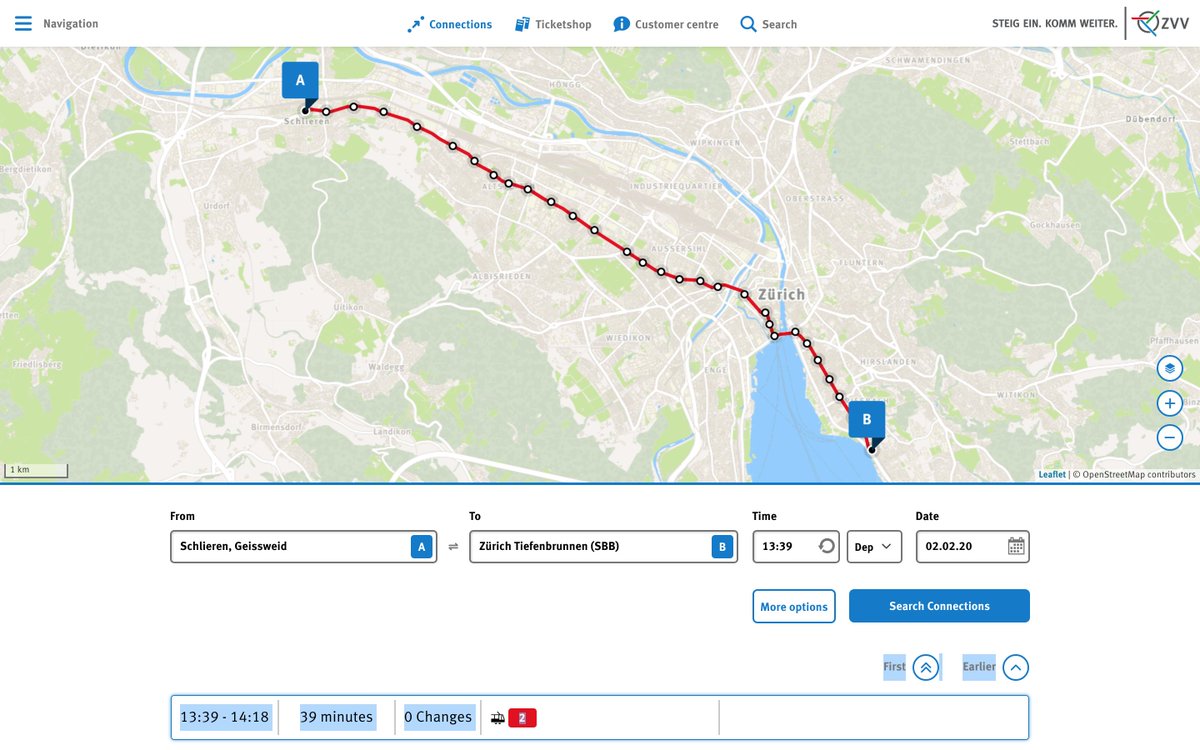The height and width of the screenshot is (750, 1200).
Task: Swap origin and destination stops
Action: [453, 547]
